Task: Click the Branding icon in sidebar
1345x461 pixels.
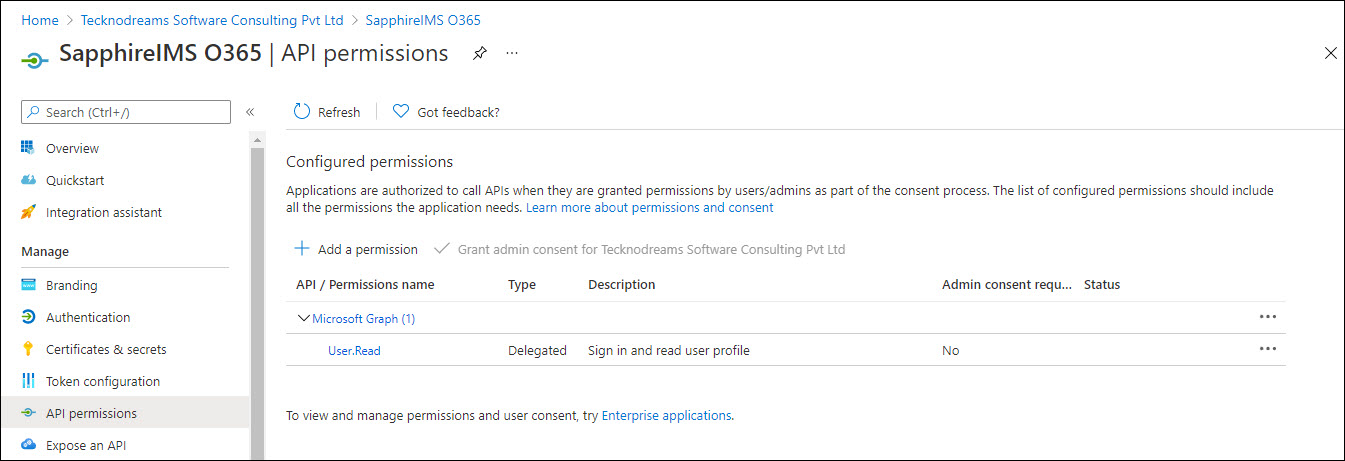Action: tap(28, 285)
